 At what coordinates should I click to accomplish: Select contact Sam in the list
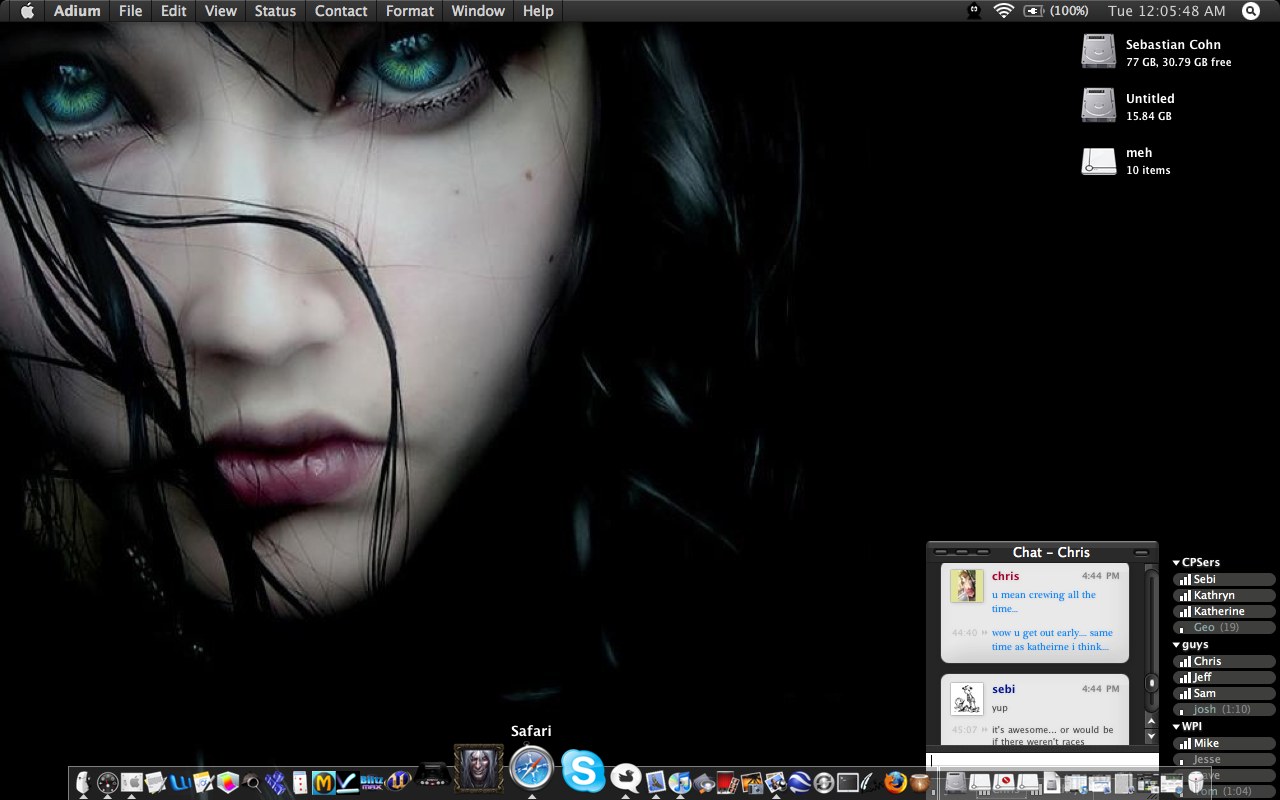(1224, 693)
